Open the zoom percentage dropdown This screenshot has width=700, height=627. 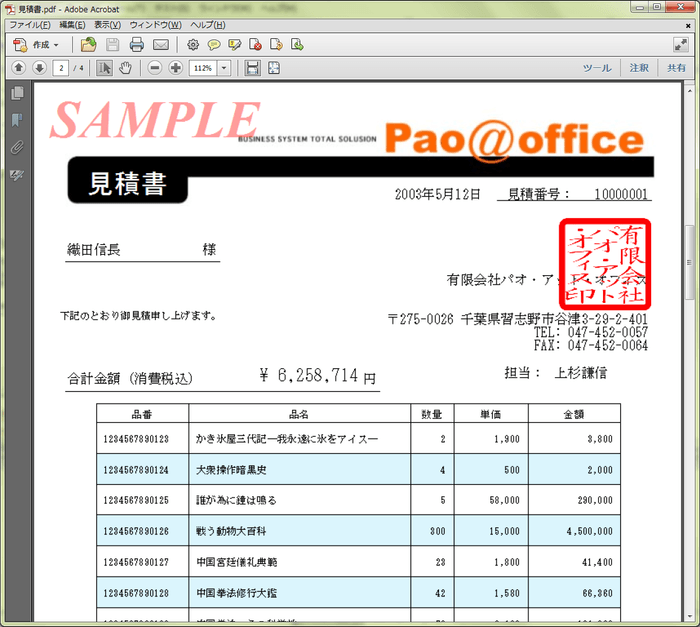click(224, 68)
